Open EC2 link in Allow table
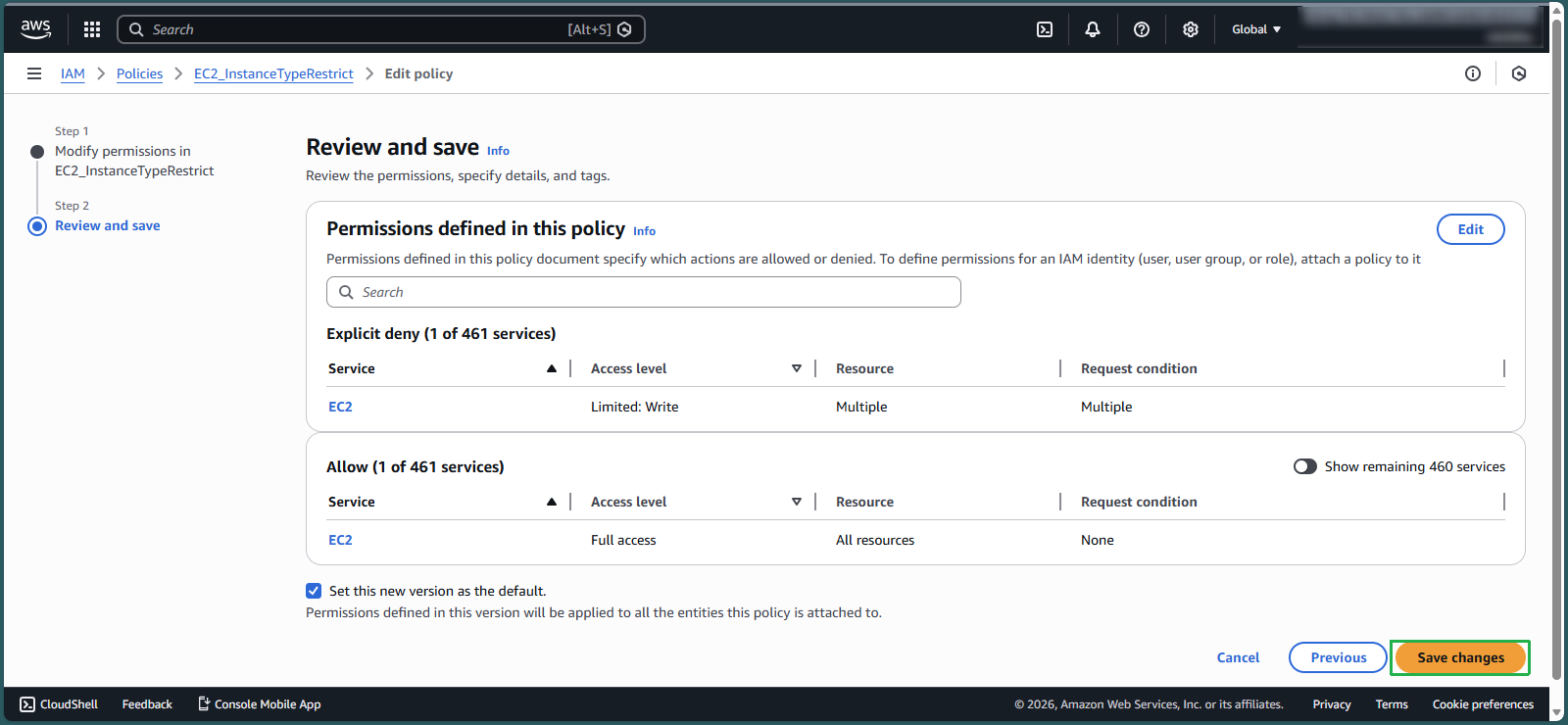The width and height of the screenshot is (1568, 725). (x=340, y=540)
